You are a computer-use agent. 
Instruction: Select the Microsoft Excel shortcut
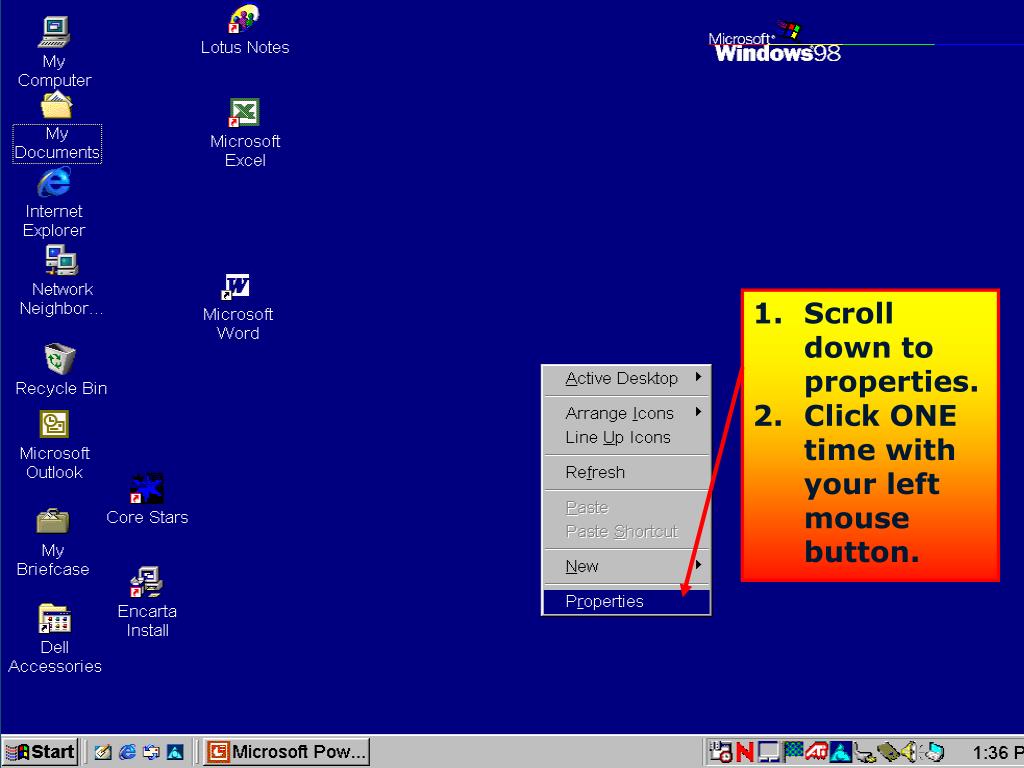[245, 133]
